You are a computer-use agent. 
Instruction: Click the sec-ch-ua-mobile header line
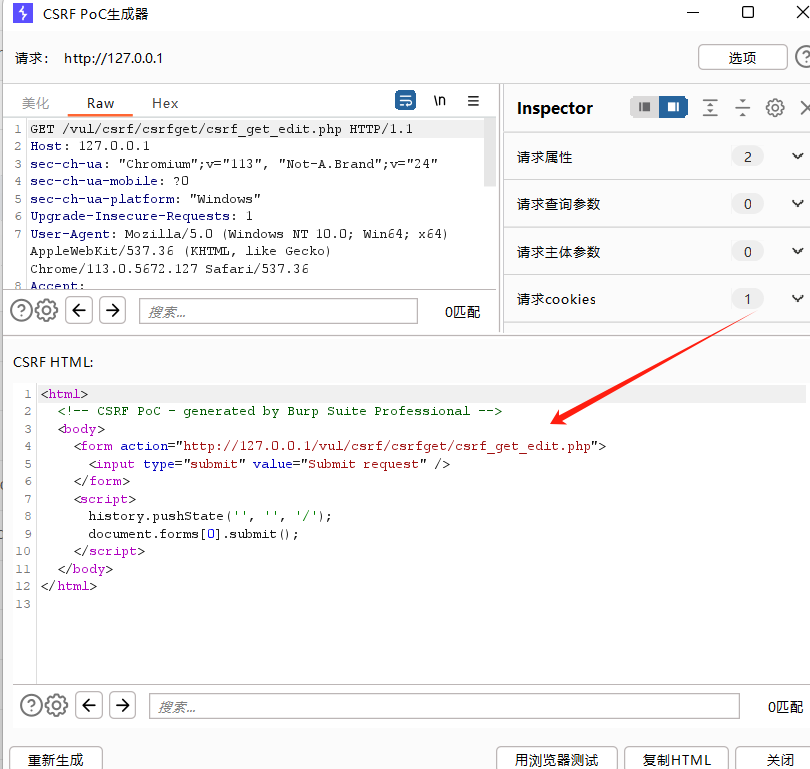pos(110,181)
